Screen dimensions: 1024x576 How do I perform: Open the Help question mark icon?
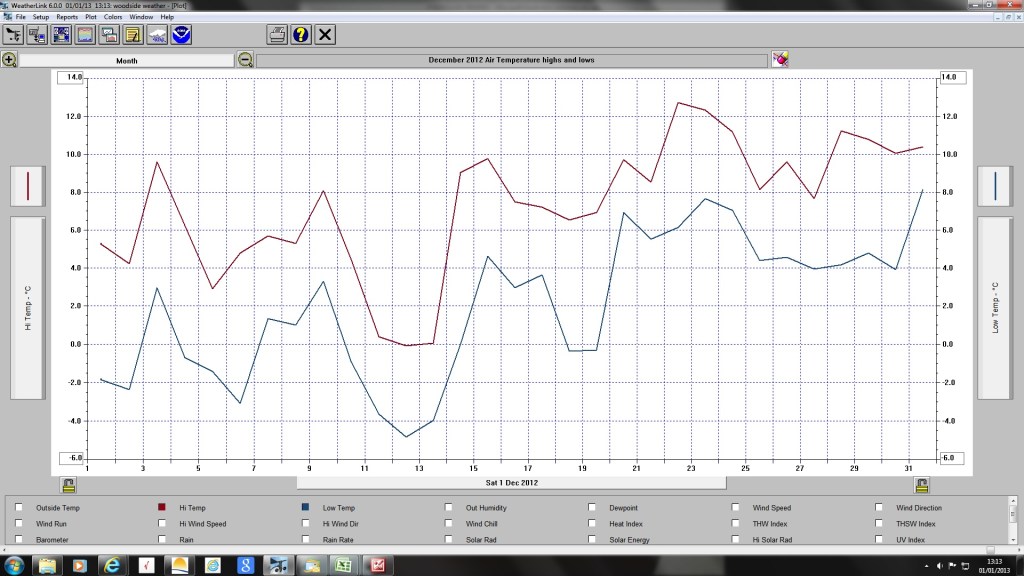[302, 34]
